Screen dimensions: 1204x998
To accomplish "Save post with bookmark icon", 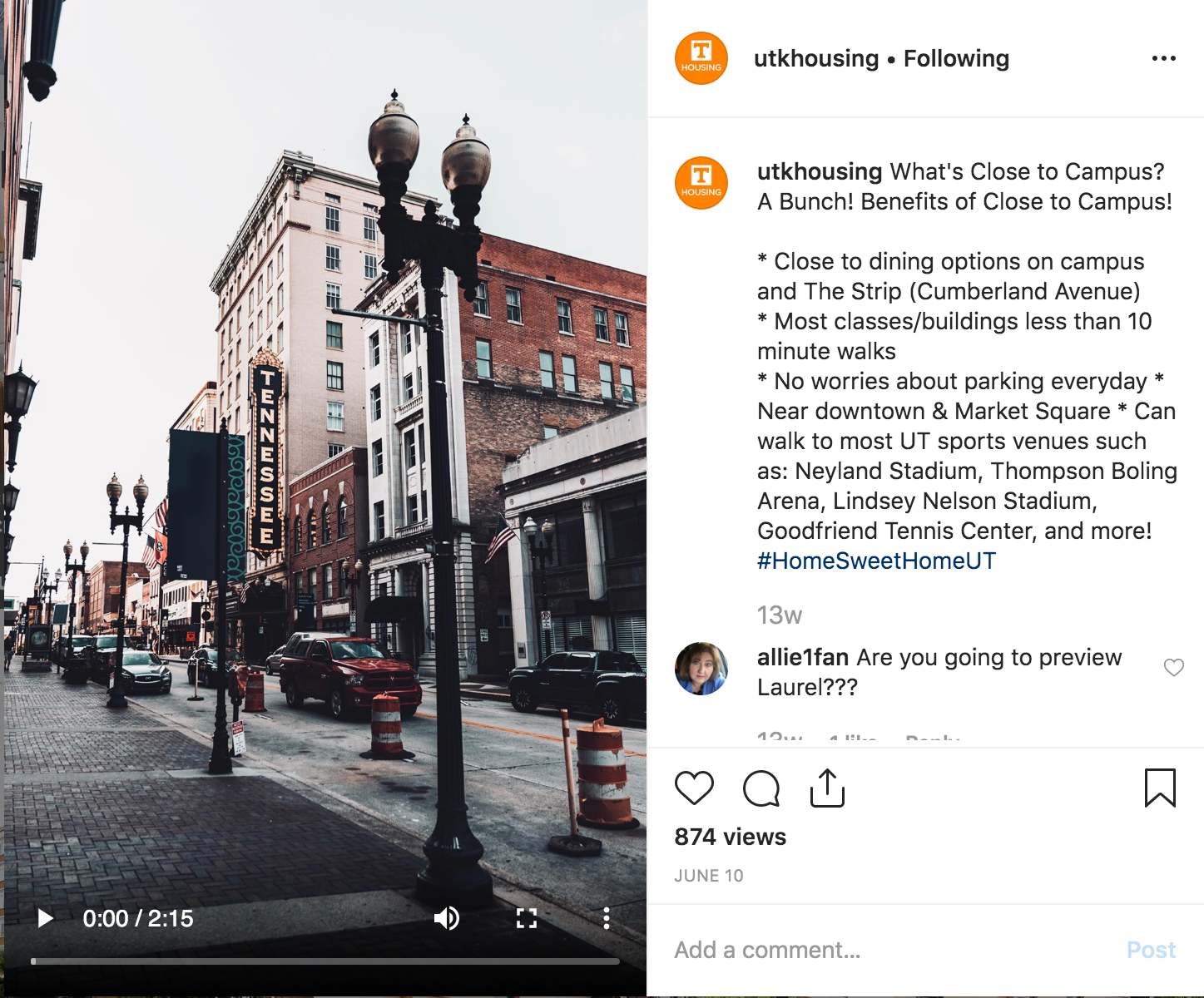I will point(1160,788).
